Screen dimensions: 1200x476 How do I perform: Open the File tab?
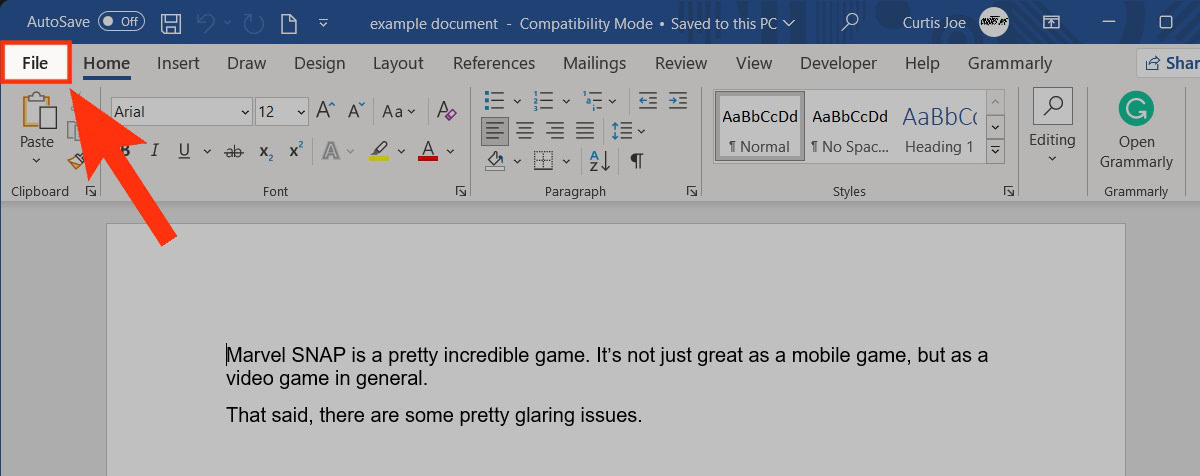tap(36, 63)
